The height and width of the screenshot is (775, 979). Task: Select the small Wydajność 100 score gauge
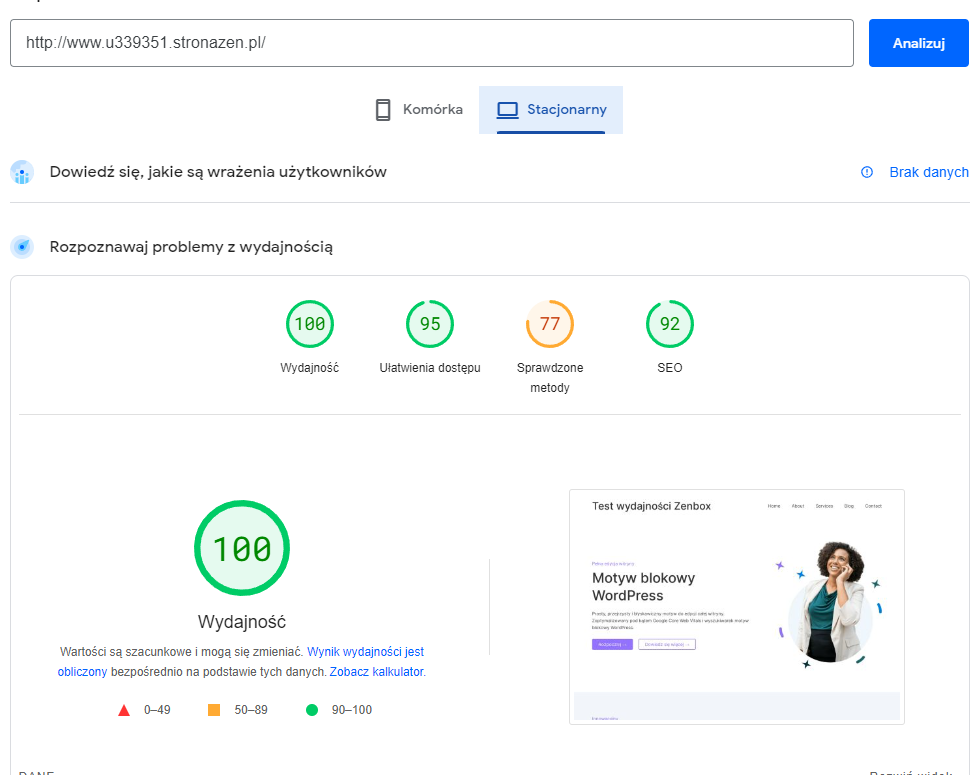[x=310, y=324]
